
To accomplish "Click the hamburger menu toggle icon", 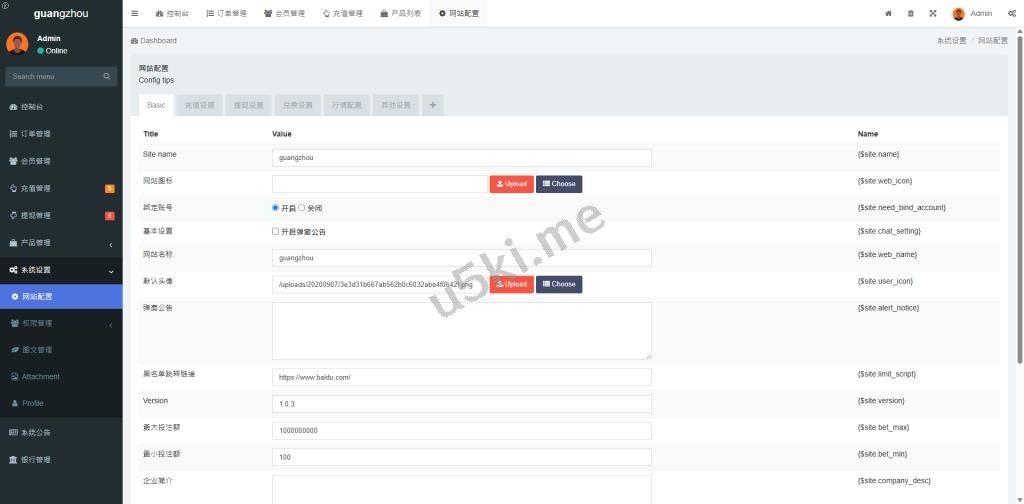I will click(135, 14).
